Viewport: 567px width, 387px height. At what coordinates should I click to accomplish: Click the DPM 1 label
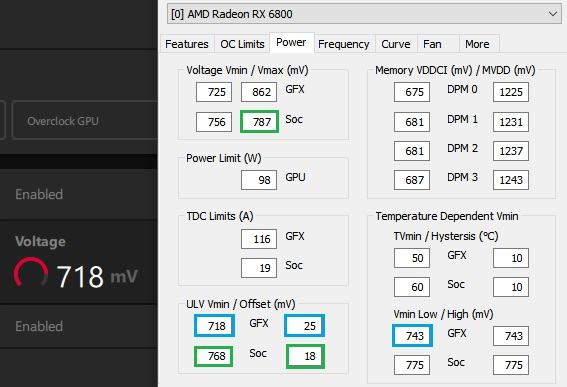462,119
